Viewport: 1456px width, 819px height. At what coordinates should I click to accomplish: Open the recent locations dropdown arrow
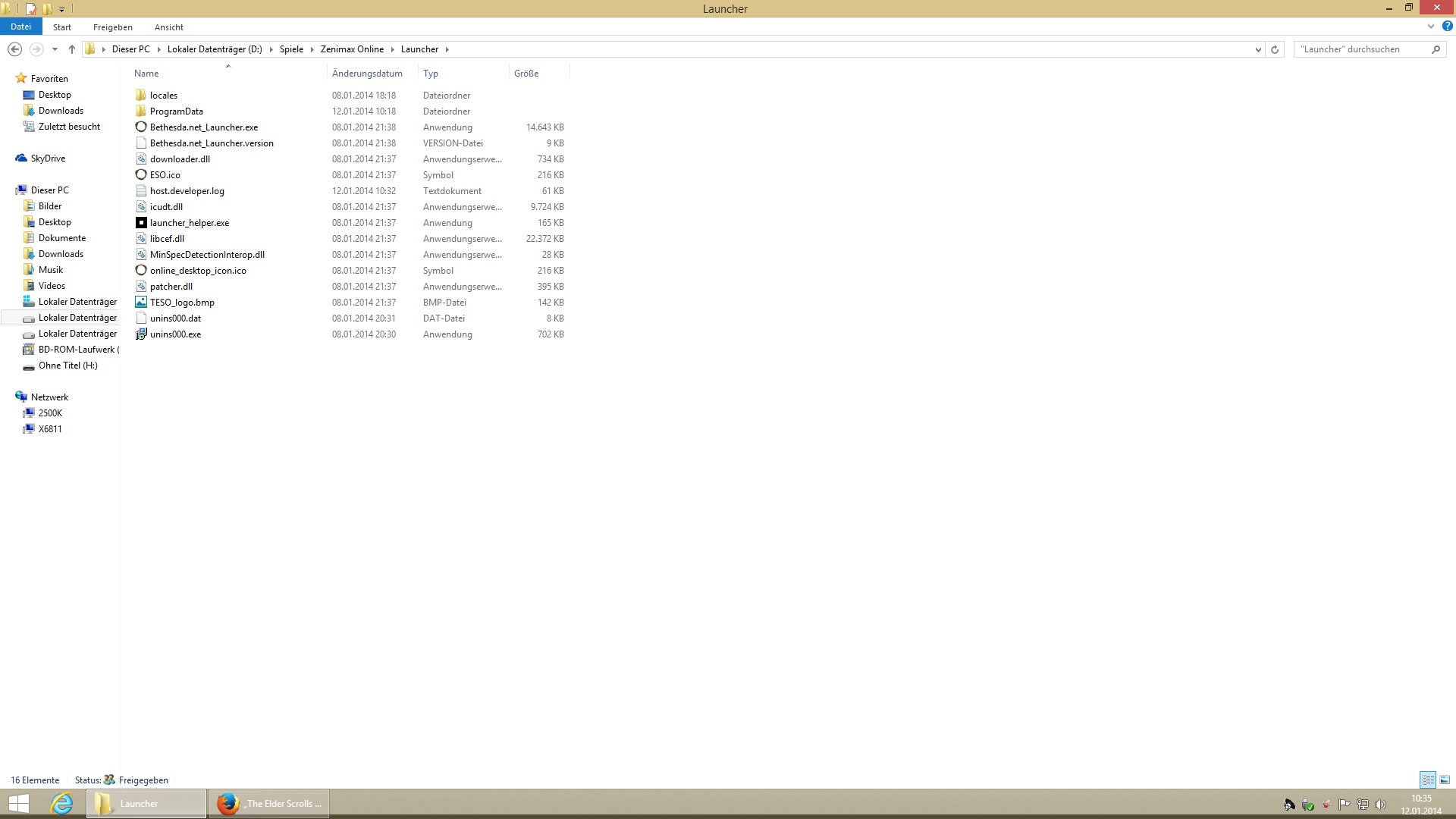pyautogui.click(x=55, y=49)
